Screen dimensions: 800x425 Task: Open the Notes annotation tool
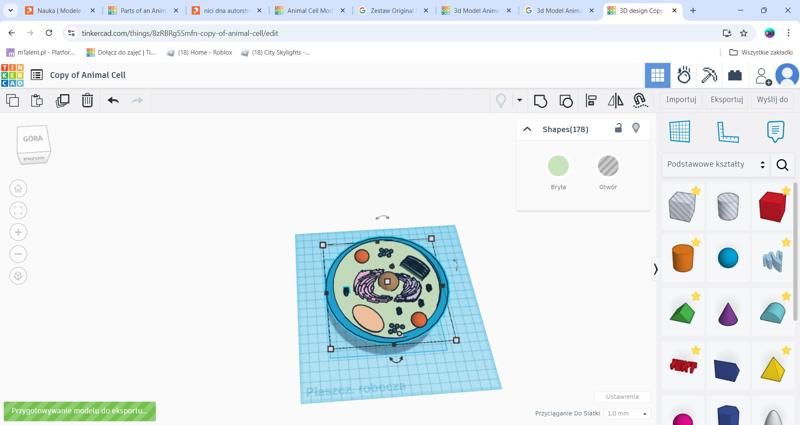coord(775,132)
